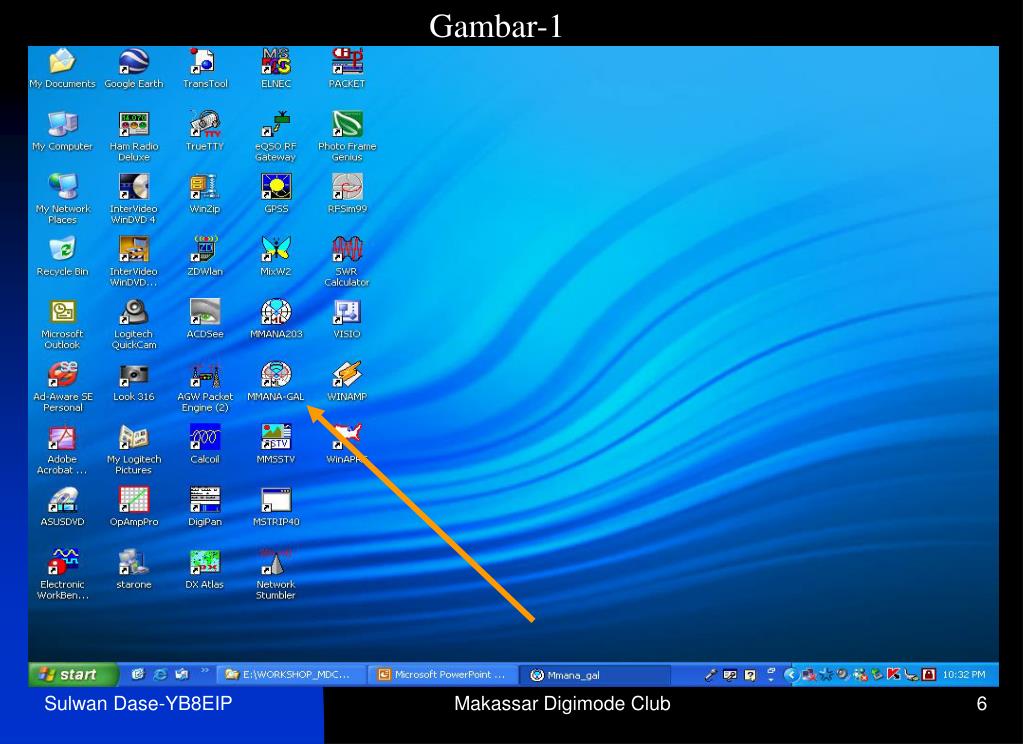Click the taskbar clock showing 10:32 PM
This screenshot has height=744, width=1023.
click(964, 675)
